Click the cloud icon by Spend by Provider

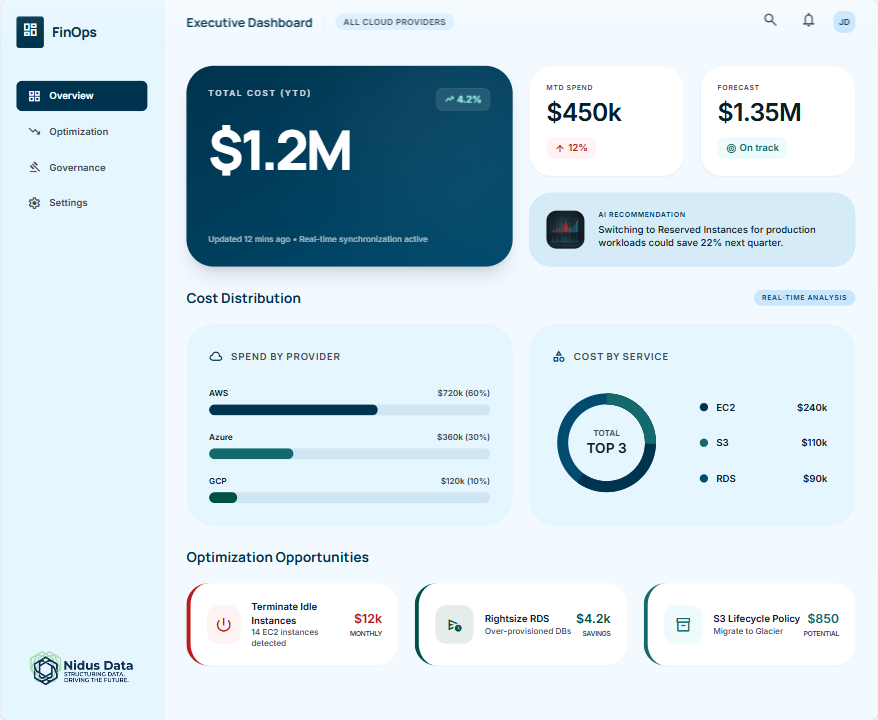pyautogui.click(x=216, y=357)
